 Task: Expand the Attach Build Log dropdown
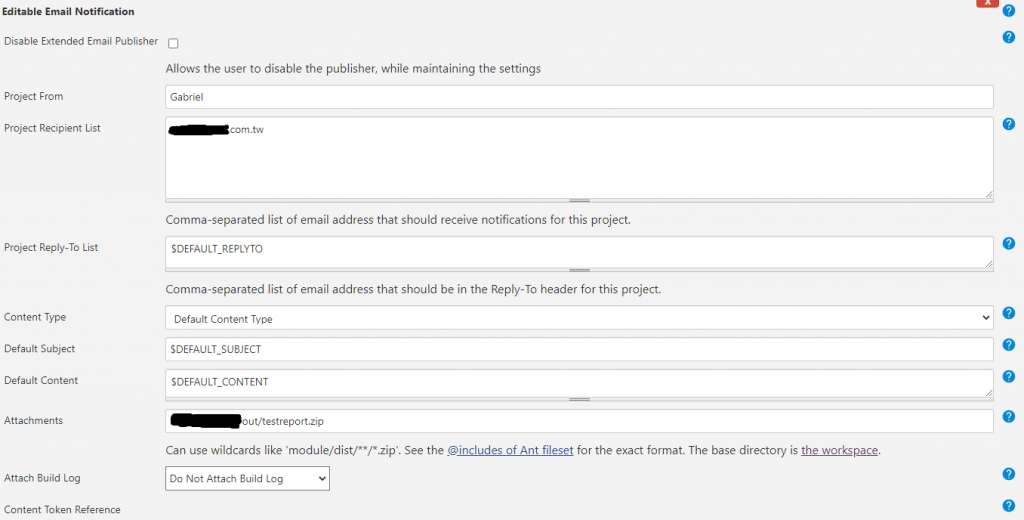pos(247,479)
